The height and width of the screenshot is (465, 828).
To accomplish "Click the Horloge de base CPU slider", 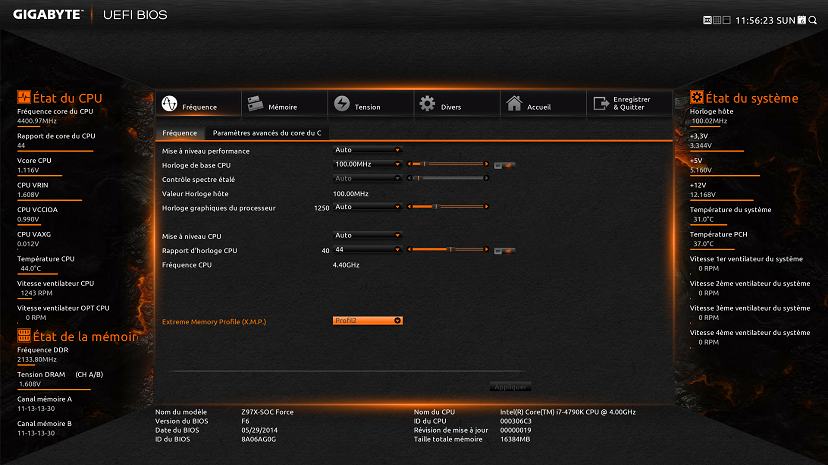I will (x=448, y=164).
